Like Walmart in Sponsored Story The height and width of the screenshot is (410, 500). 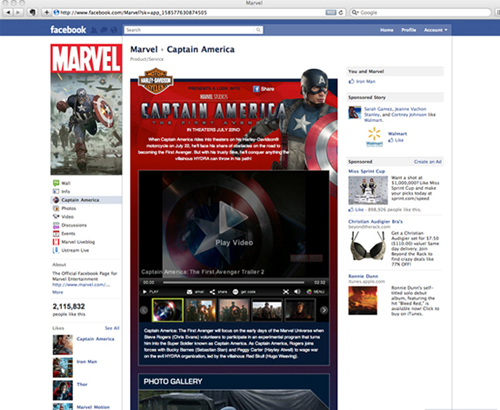tap(396, 140)
